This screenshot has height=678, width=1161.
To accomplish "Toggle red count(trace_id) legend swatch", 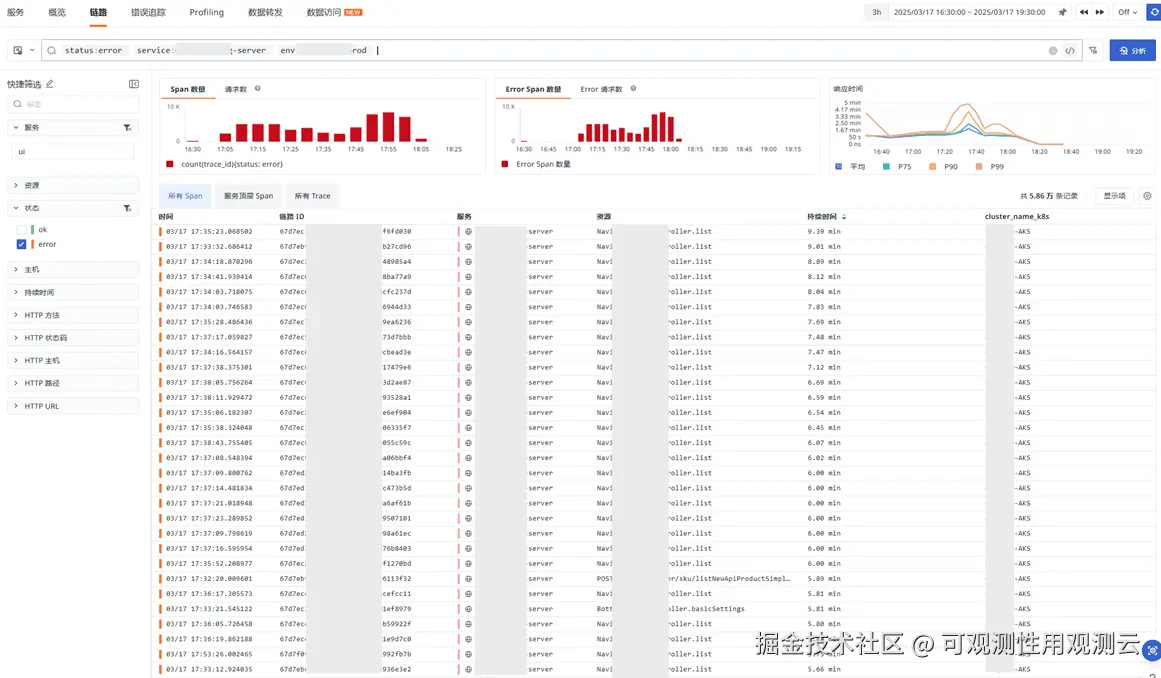I will click(x=170, y=164).
